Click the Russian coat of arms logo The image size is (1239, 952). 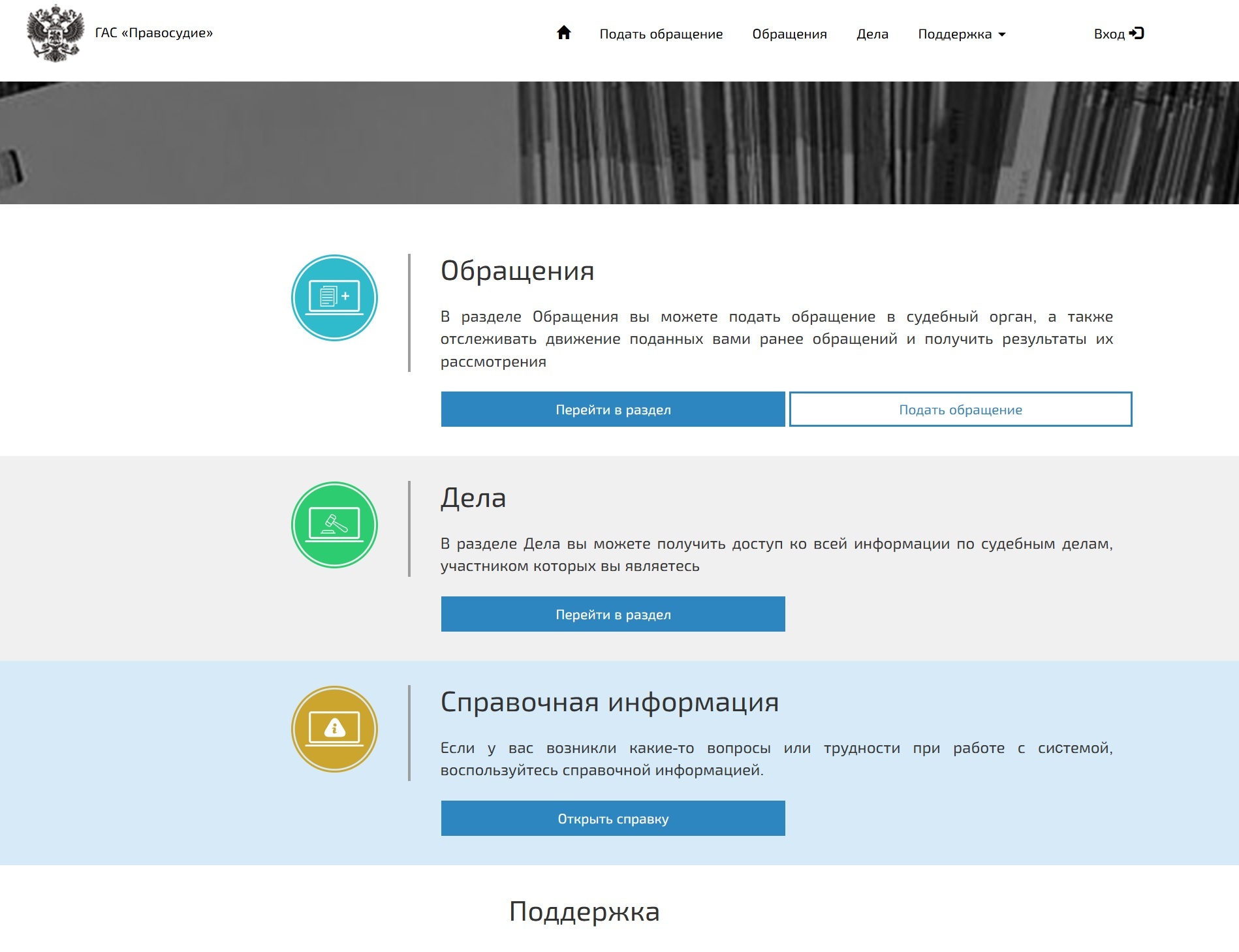coord(55,33)
